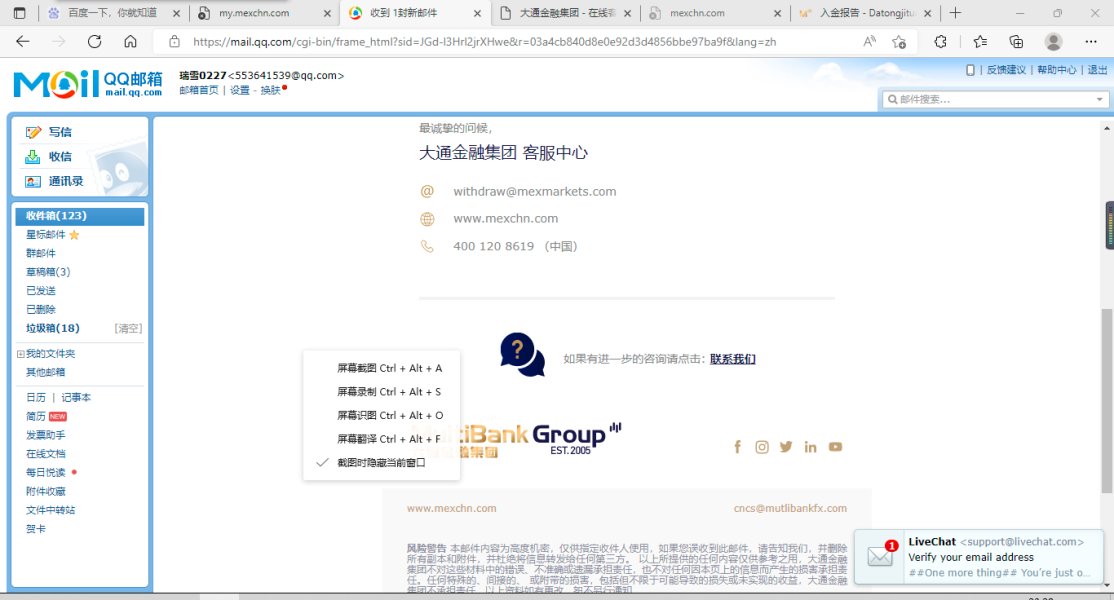
Task: Open the 记事本 notepad link
Action: coord(76,398)
